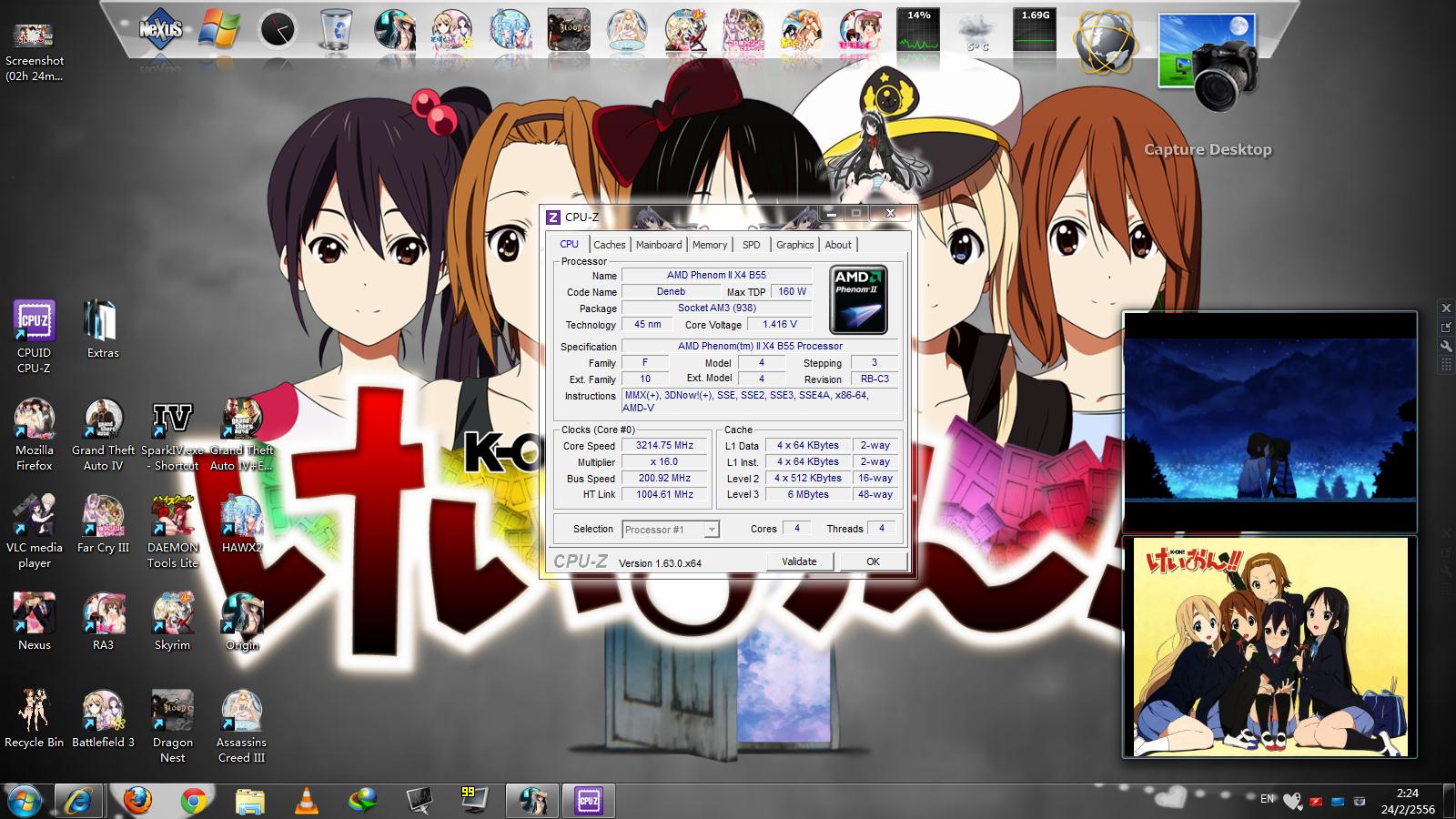
Task: Open the Windows Start menu
Action: (x=25, y=800)
